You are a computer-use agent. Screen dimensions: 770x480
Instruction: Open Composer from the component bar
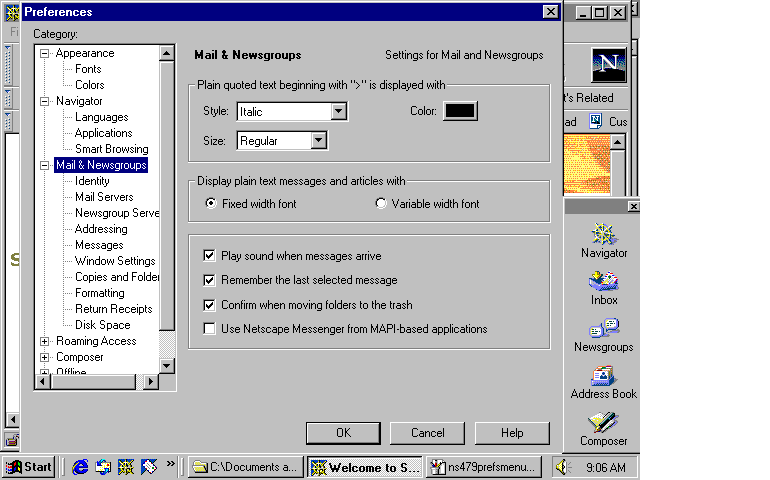coord(604,429)
